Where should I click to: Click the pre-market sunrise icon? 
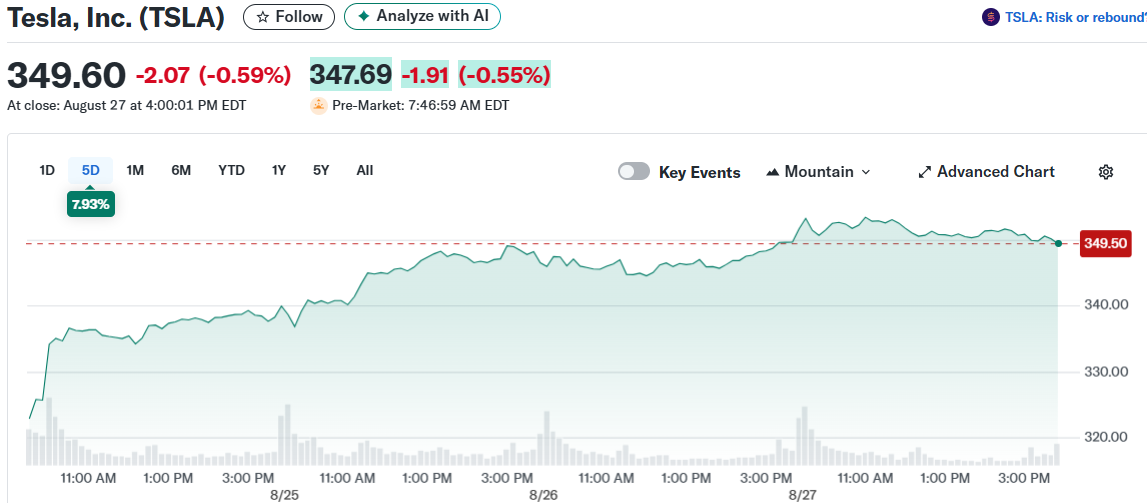click(318, 105)
